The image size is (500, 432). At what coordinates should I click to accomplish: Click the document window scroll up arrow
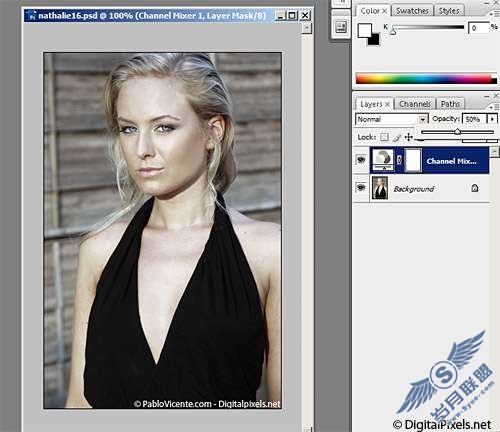click(307, 28)
